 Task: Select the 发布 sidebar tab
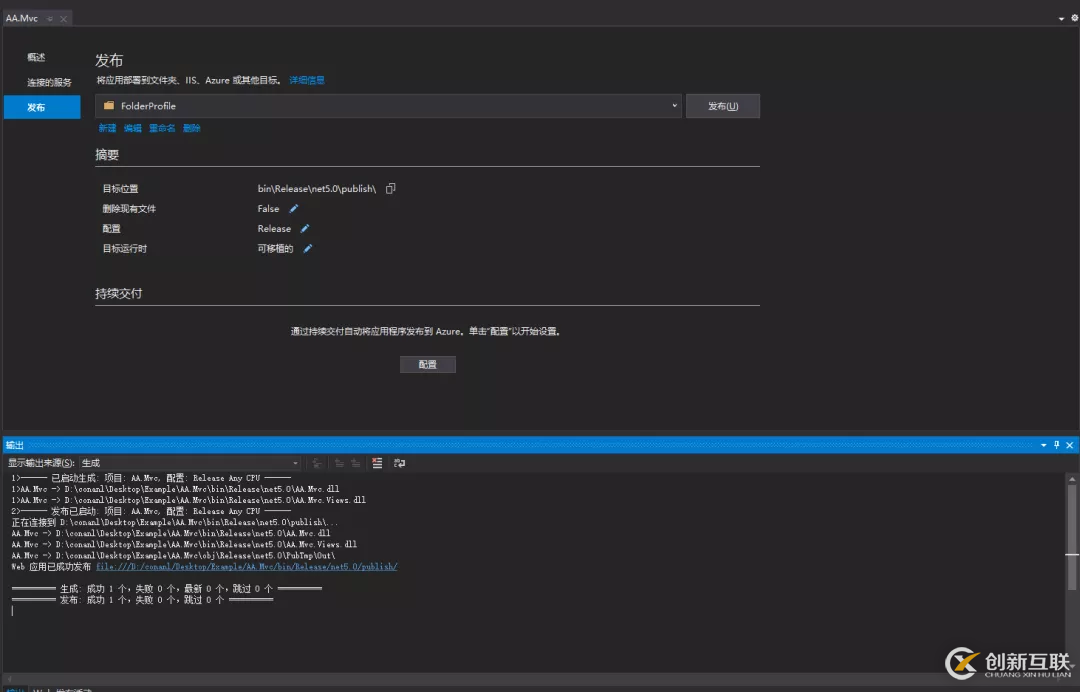coord(42,107)
